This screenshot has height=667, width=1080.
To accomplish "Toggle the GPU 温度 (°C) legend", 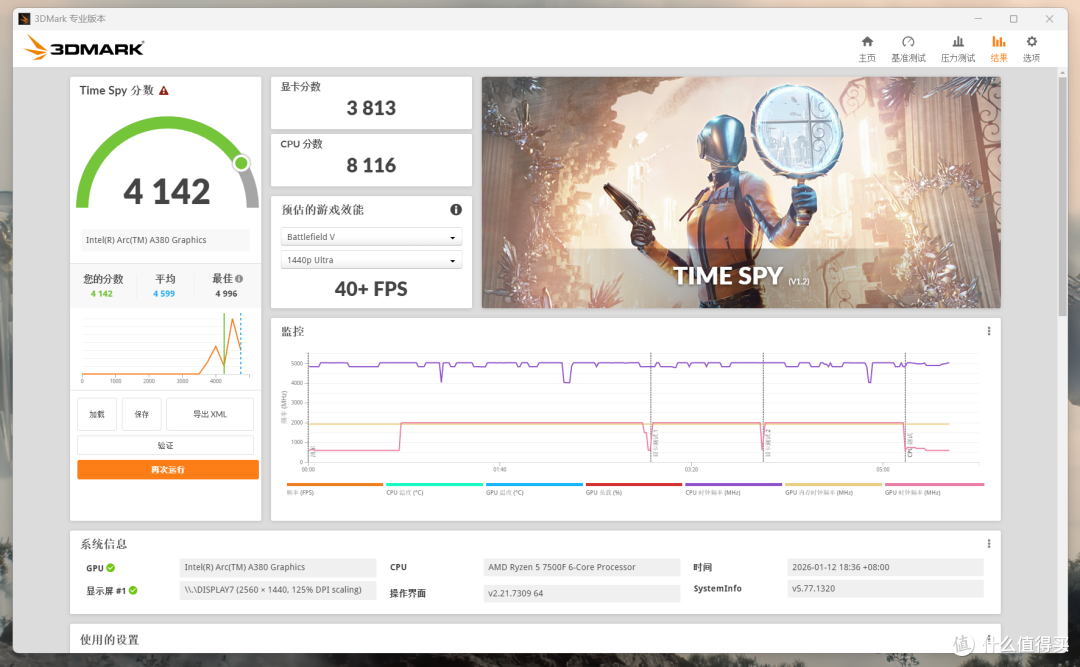I will coord(534,489).
